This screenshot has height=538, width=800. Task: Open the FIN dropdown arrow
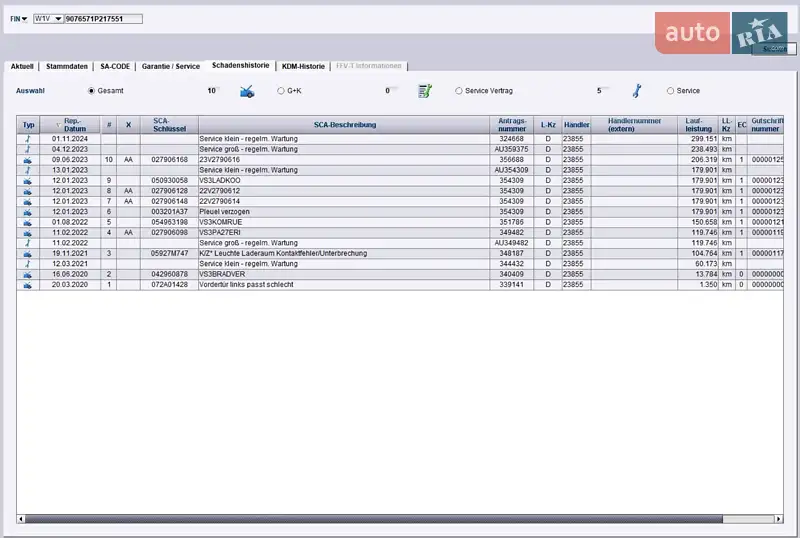[x=24, y=19]
